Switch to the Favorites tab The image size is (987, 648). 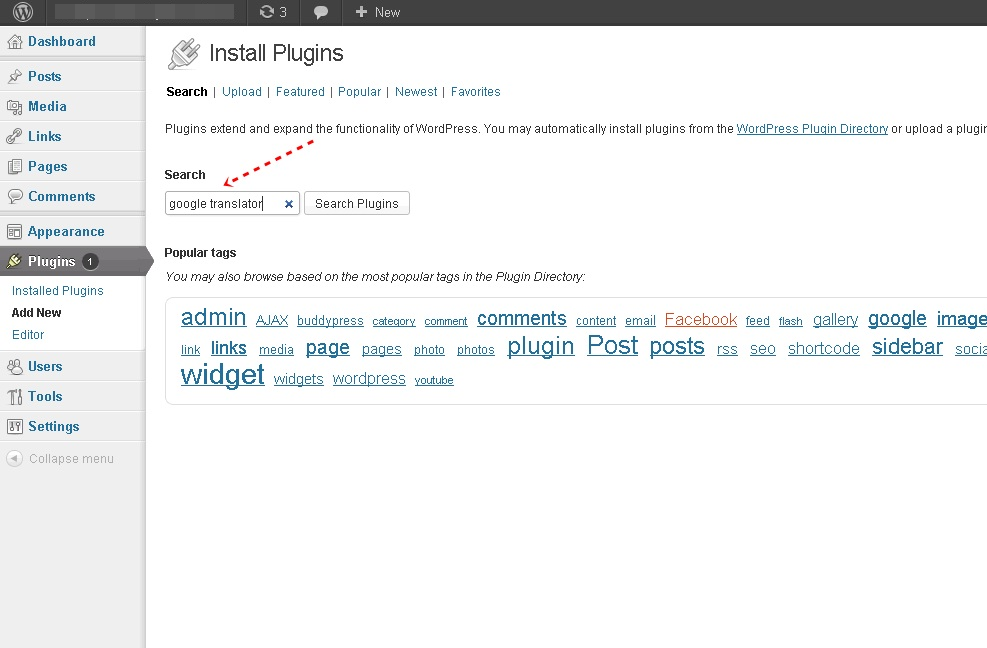point(475,92)
